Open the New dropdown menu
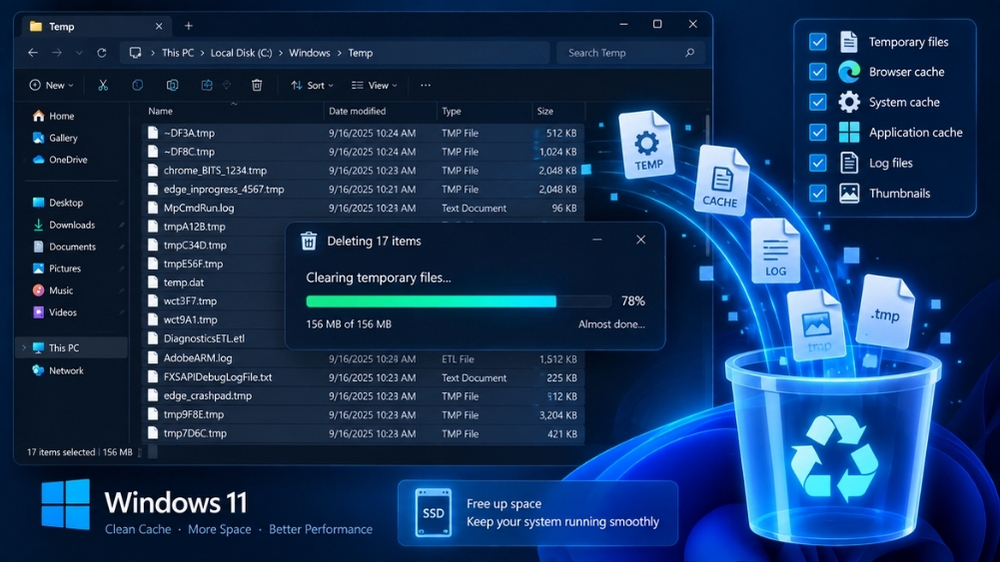 coord(51,85)
